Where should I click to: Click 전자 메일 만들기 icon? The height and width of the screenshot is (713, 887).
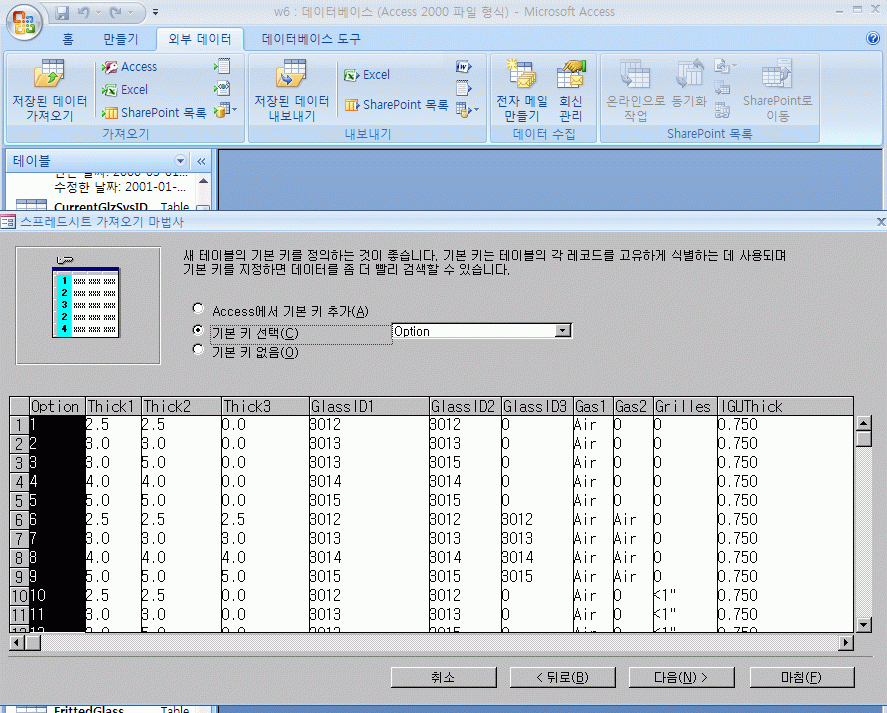pos(521,75)
